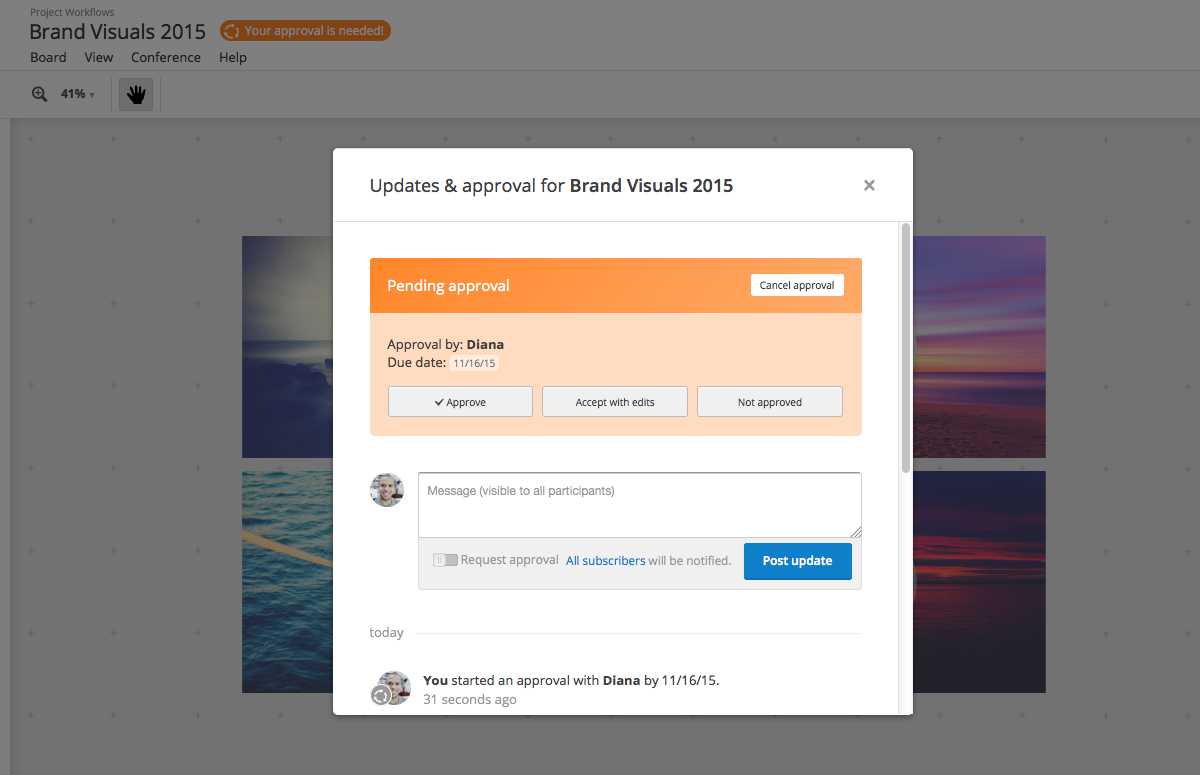Viewport: 1200px width, 775px height.
Task: Select the Hand pan tool
Action: pos(136,93)
